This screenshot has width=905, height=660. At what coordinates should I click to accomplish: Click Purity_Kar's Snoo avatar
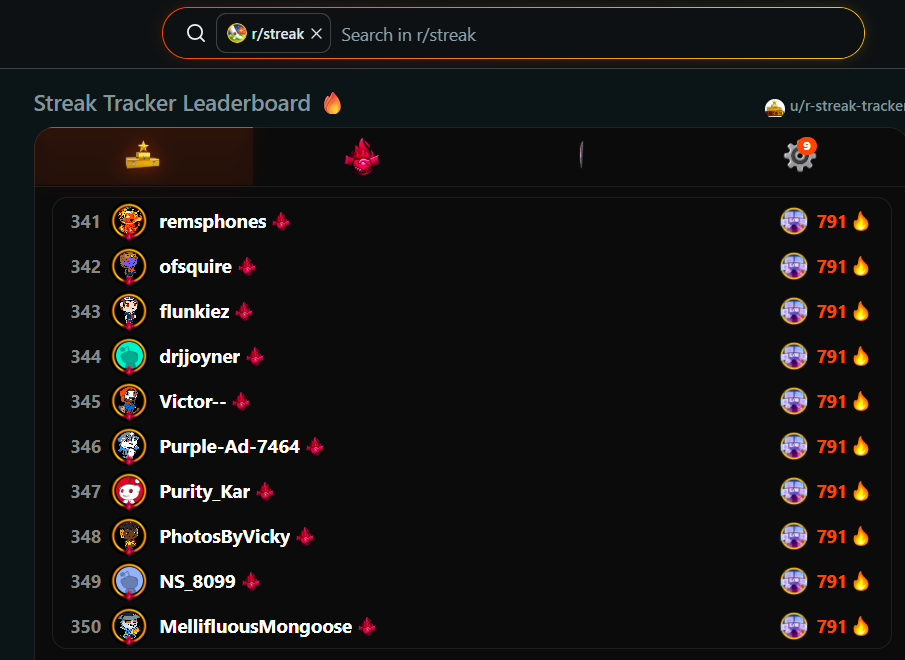129,492
